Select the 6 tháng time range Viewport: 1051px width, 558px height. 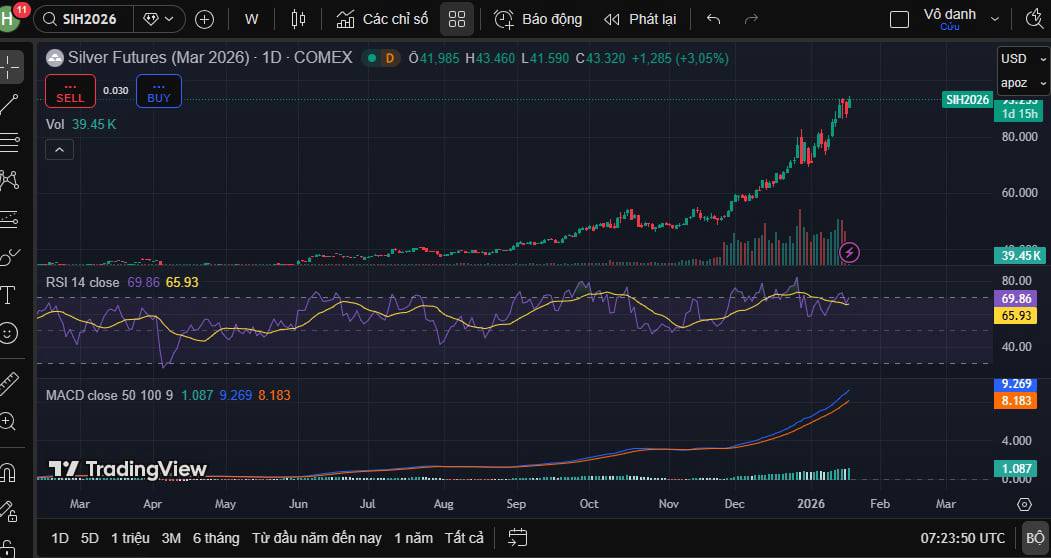[x=216, y=538]
